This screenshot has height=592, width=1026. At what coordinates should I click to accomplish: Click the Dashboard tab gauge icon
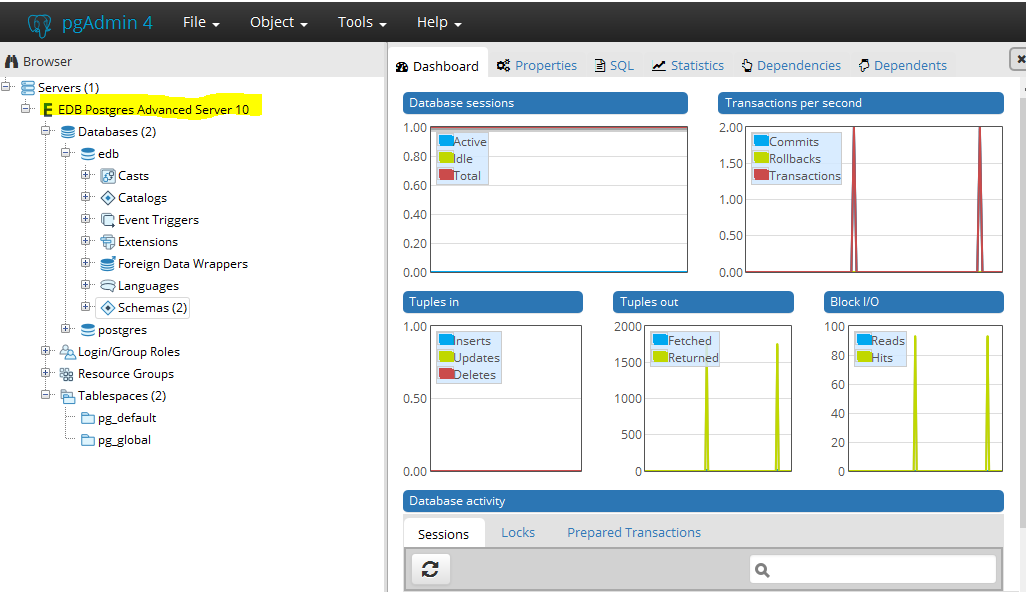coord(402,67)
